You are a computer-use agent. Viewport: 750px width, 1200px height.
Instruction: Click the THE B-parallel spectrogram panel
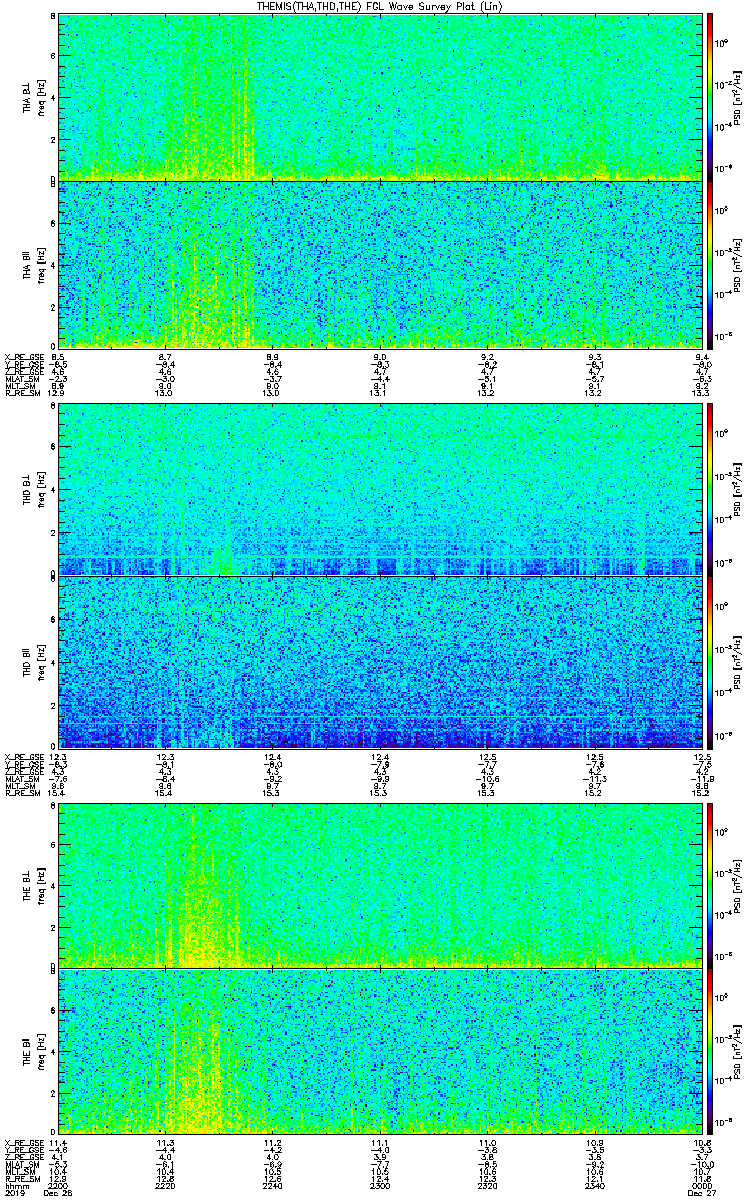(x=380, y=1051)
